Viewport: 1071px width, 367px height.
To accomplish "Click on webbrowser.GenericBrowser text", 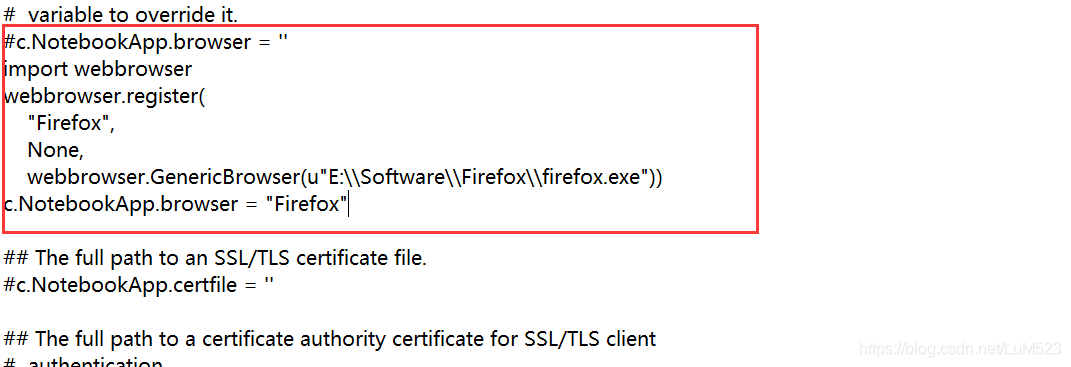I will pos(163,178).
